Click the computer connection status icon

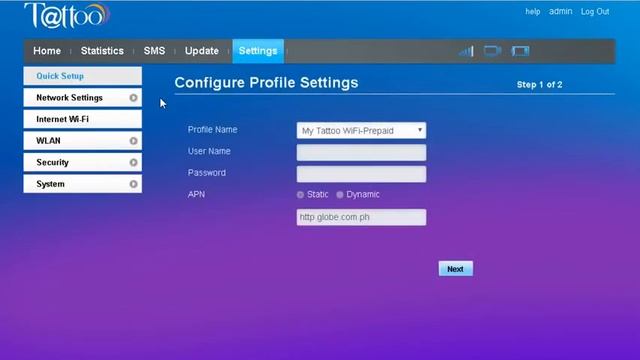pos(492,51)
